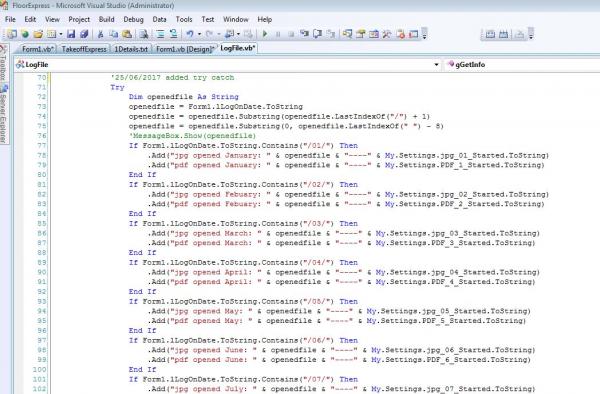
Task: Open the Test menu
Action: [208, 20]
